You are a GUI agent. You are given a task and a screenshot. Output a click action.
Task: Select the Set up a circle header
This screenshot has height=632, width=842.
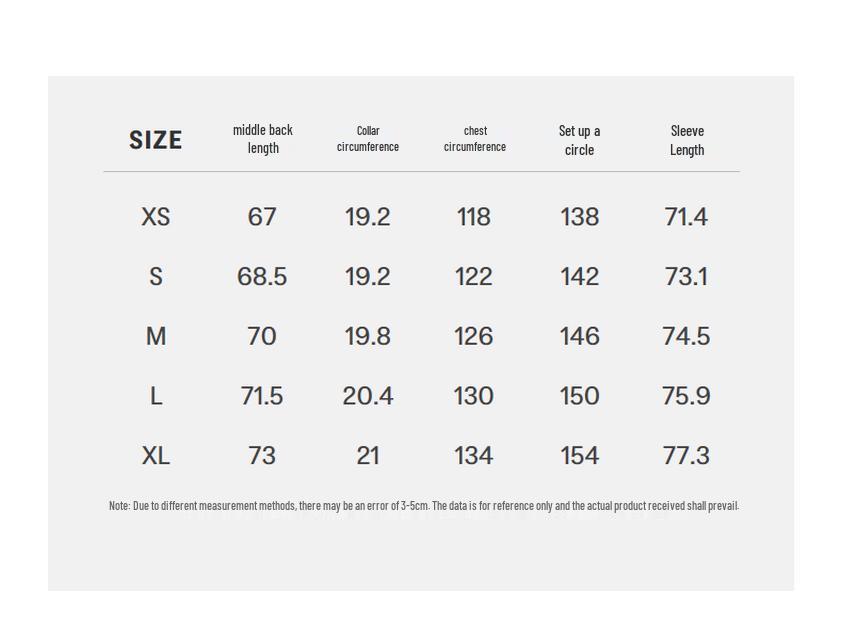[x=579, y=140]
